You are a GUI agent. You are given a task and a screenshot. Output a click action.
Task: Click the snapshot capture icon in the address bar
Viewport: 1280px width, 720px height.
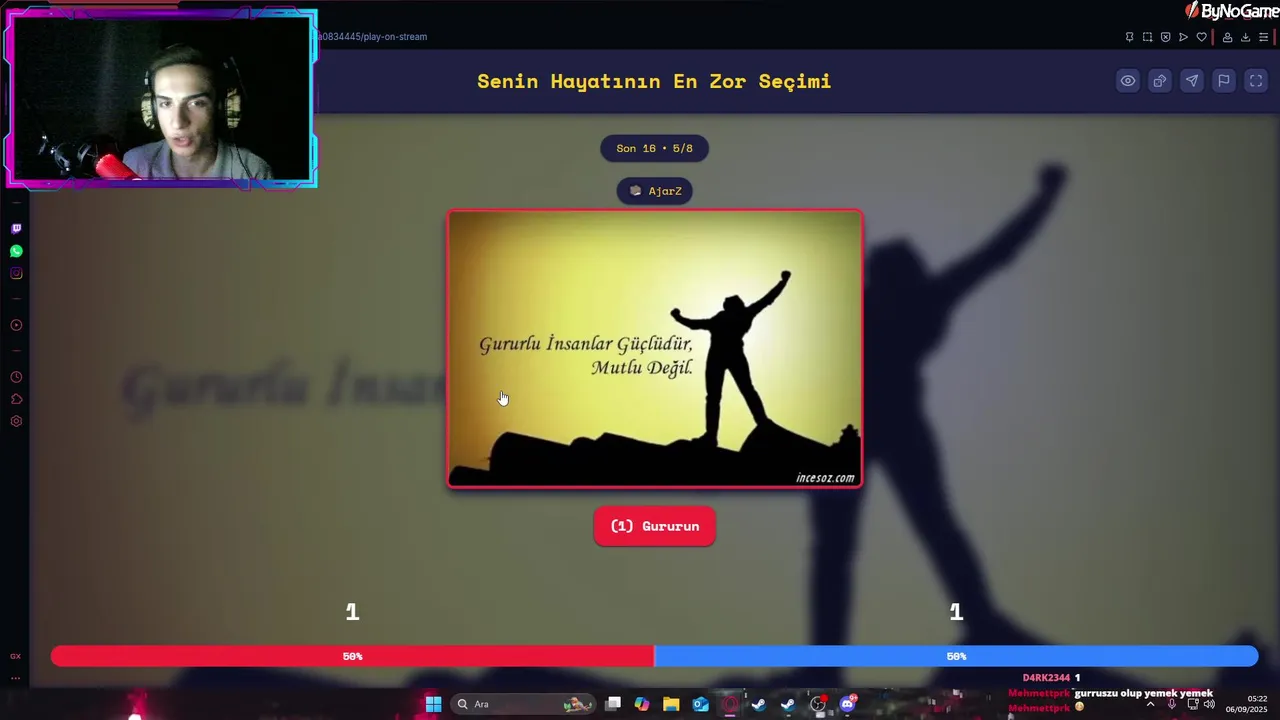tap(1147, 37)
